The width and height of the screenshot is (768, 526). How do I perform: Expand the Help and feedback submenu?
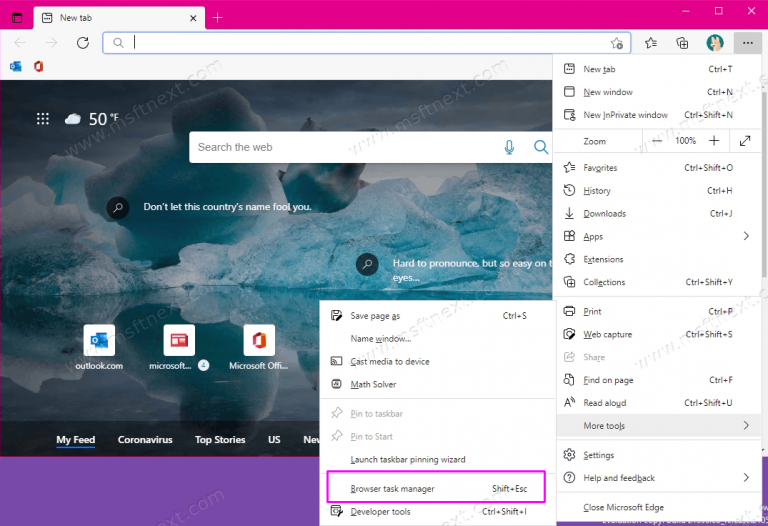pyautogui.click(x=656, y=478)
